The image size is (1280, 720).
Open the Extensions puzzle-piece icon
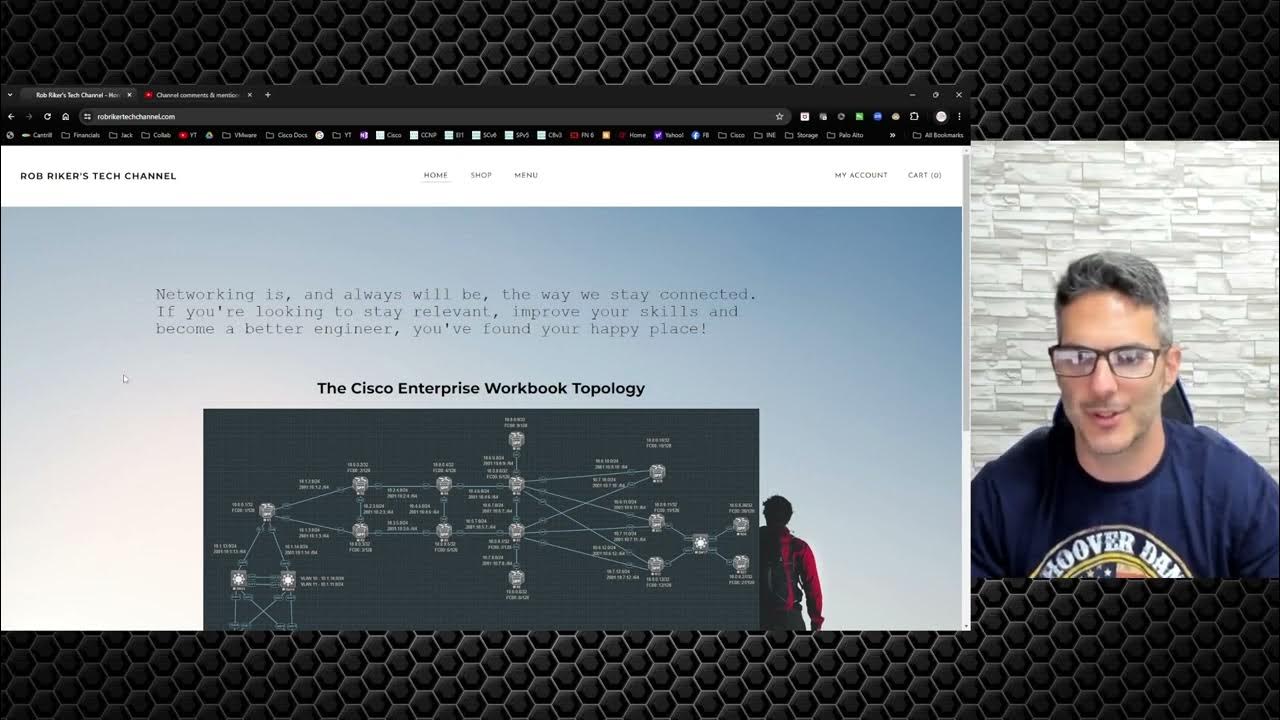pos(914,116)
